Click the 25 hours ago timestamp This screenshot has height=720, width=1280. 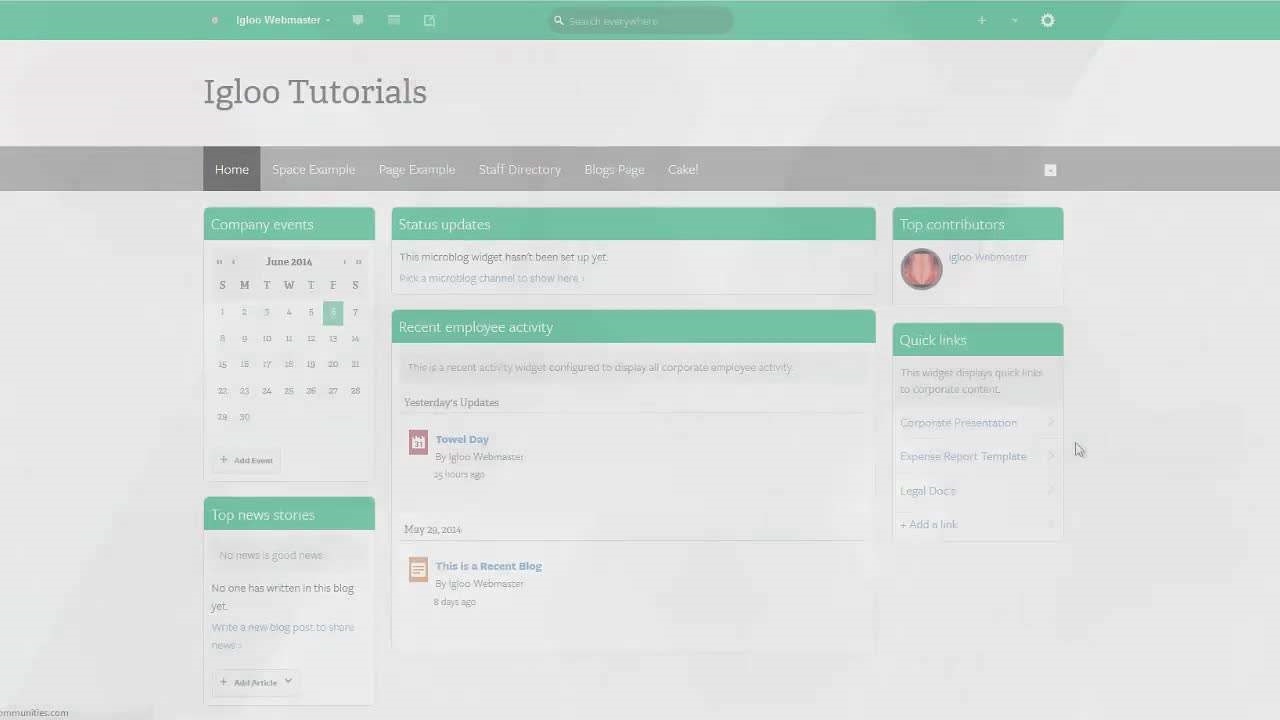click(459, 475)
